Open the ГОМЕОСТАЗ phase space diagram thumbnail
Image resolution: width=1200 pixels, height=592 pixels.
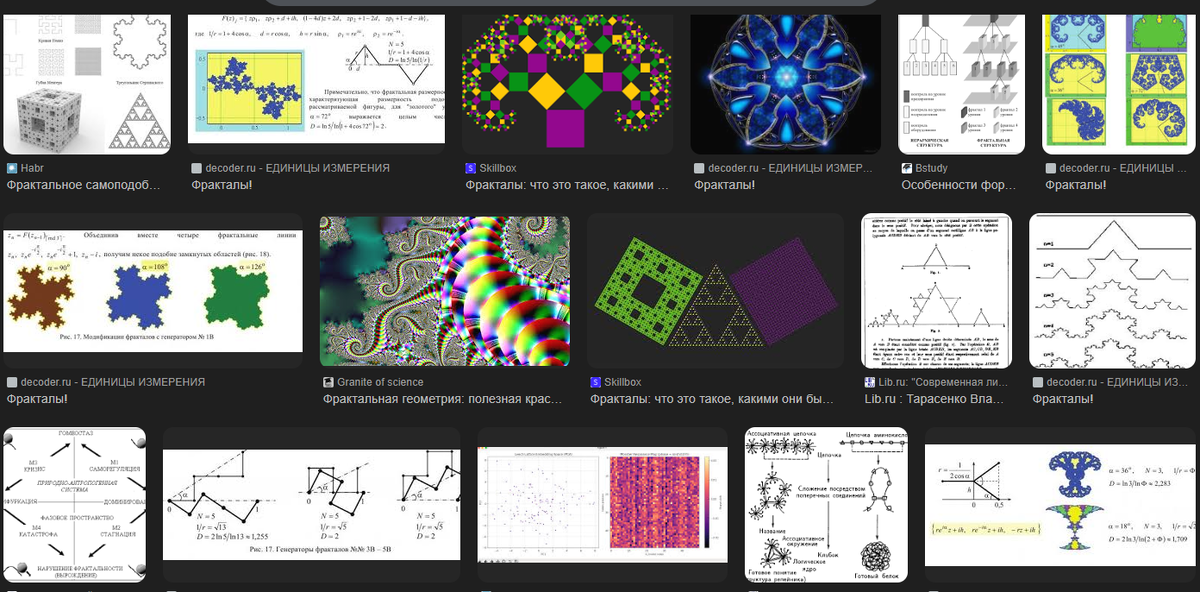(x=75, y=504)
